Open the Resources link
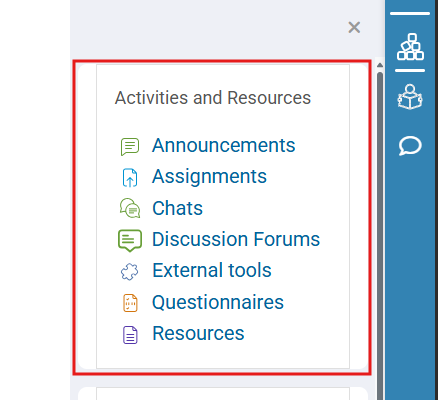 point(198,333)
